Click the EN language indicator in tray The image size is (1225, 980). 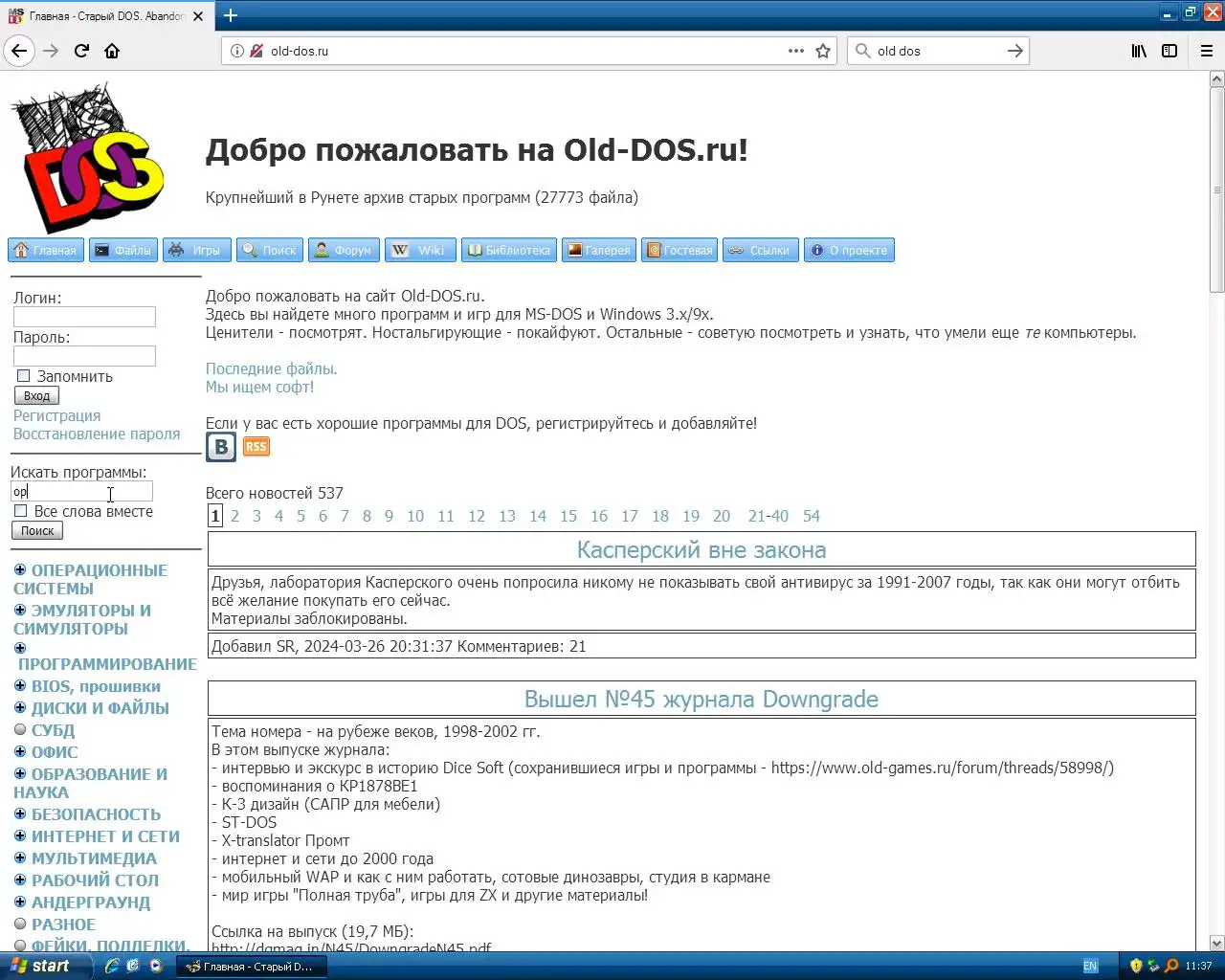(1090, 966)
